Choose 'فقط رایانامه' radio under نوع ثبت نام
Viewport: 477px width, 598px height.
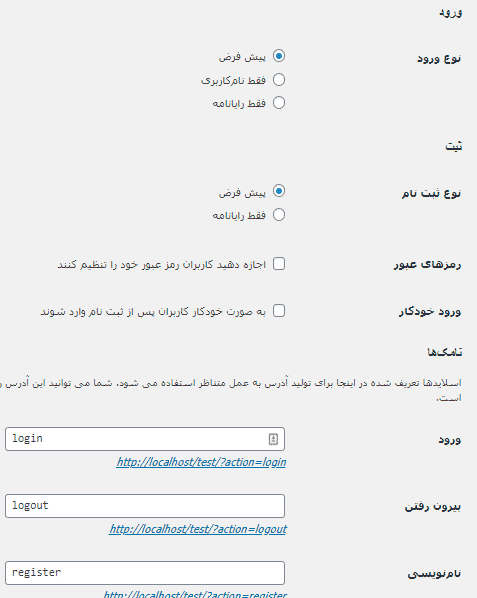279,215
